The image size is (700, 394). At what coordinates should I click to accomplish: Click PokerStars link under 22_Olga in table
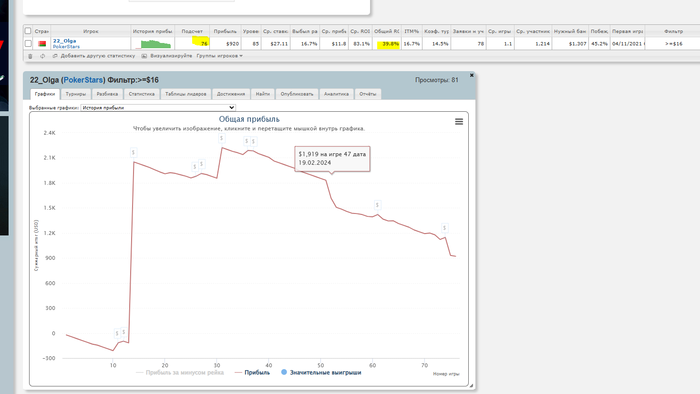(67, 46)
